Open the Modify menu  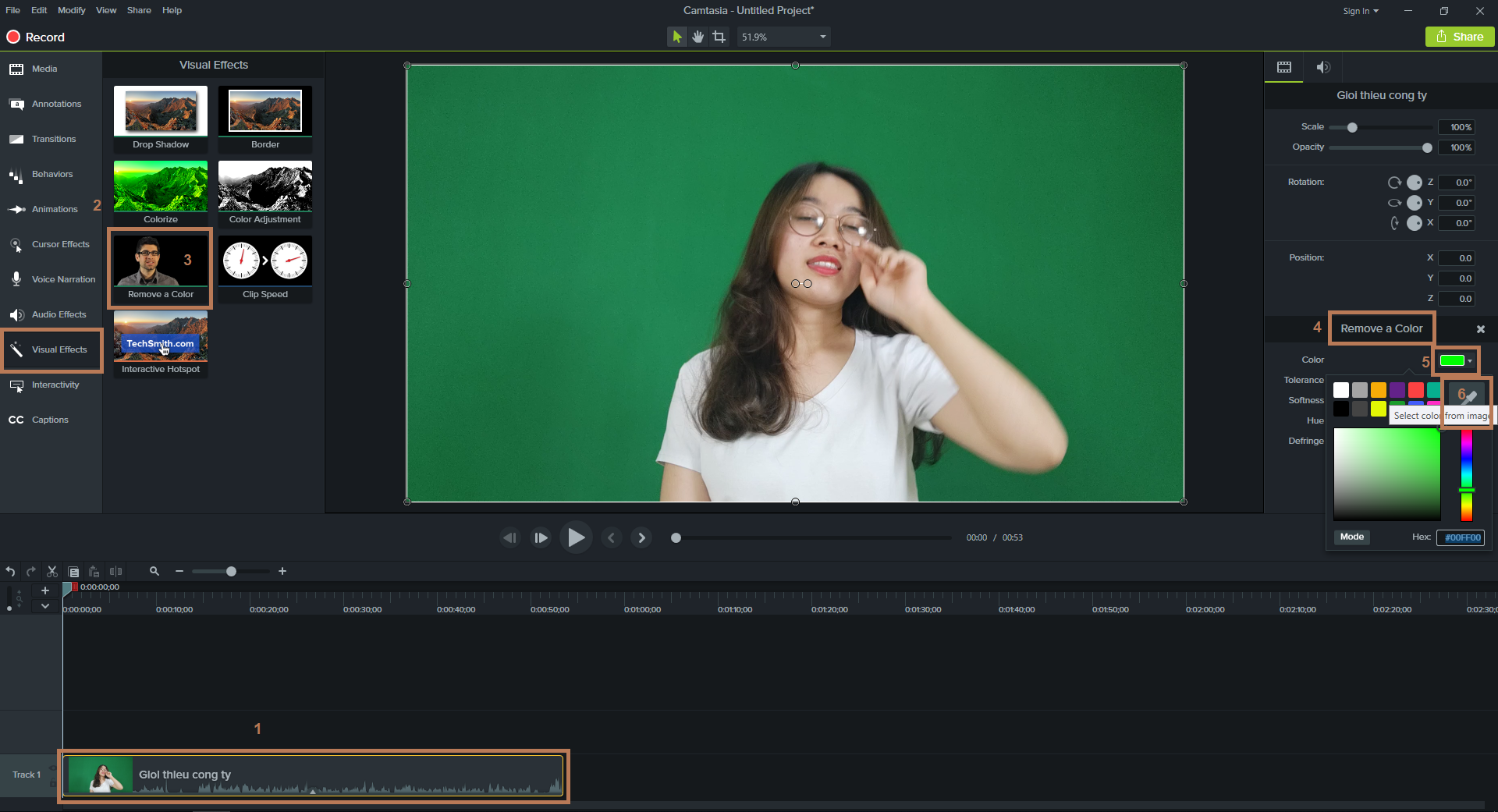click(x=72, y=10)
